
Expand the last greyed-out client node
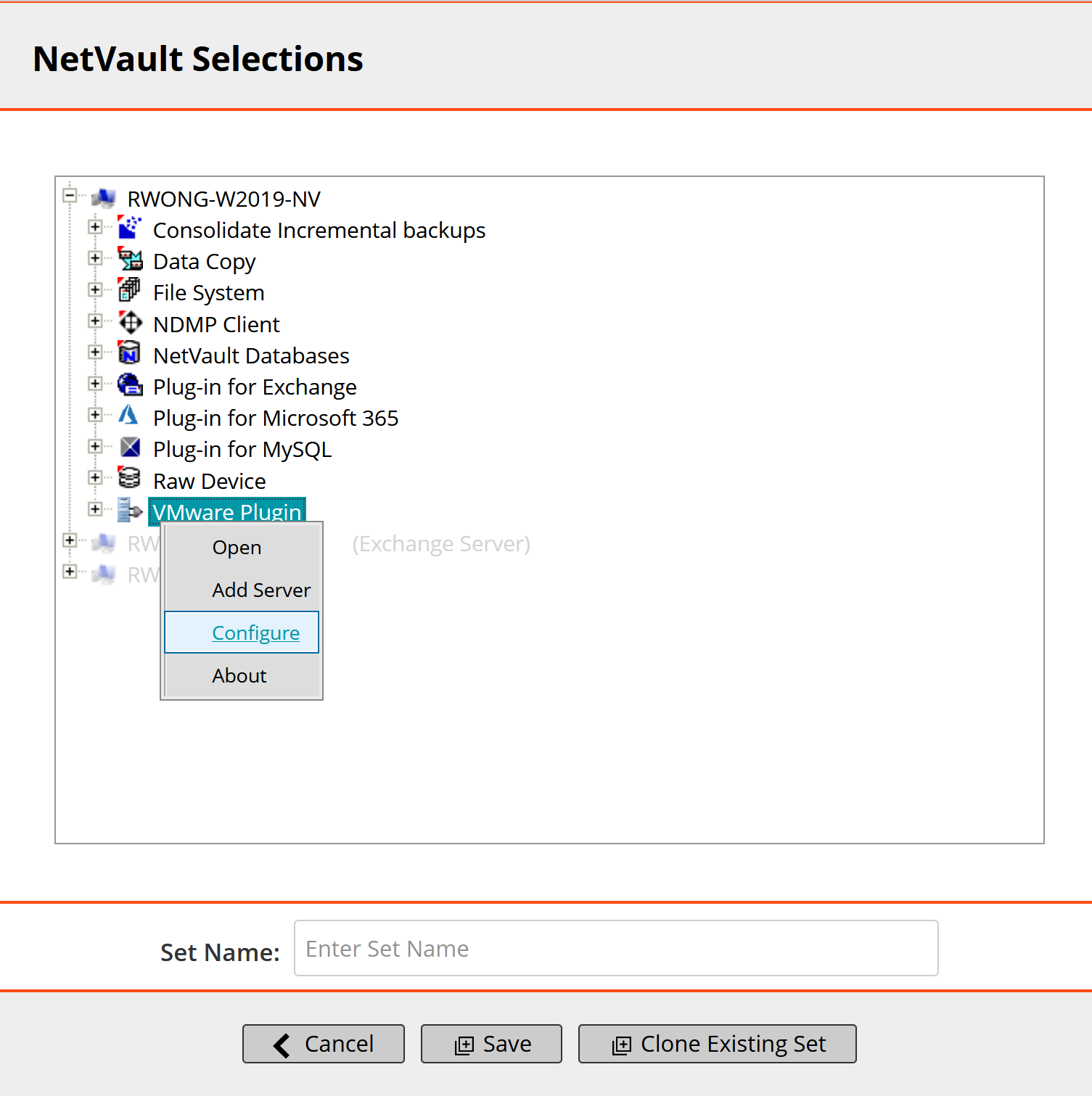tap(70, 572)
